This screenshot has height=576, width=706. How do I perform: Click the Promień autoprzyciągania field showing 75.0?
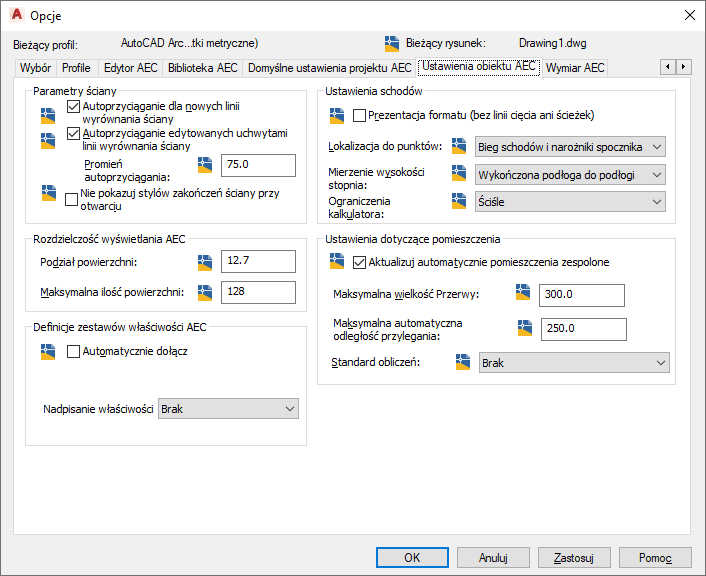(258, 165)
